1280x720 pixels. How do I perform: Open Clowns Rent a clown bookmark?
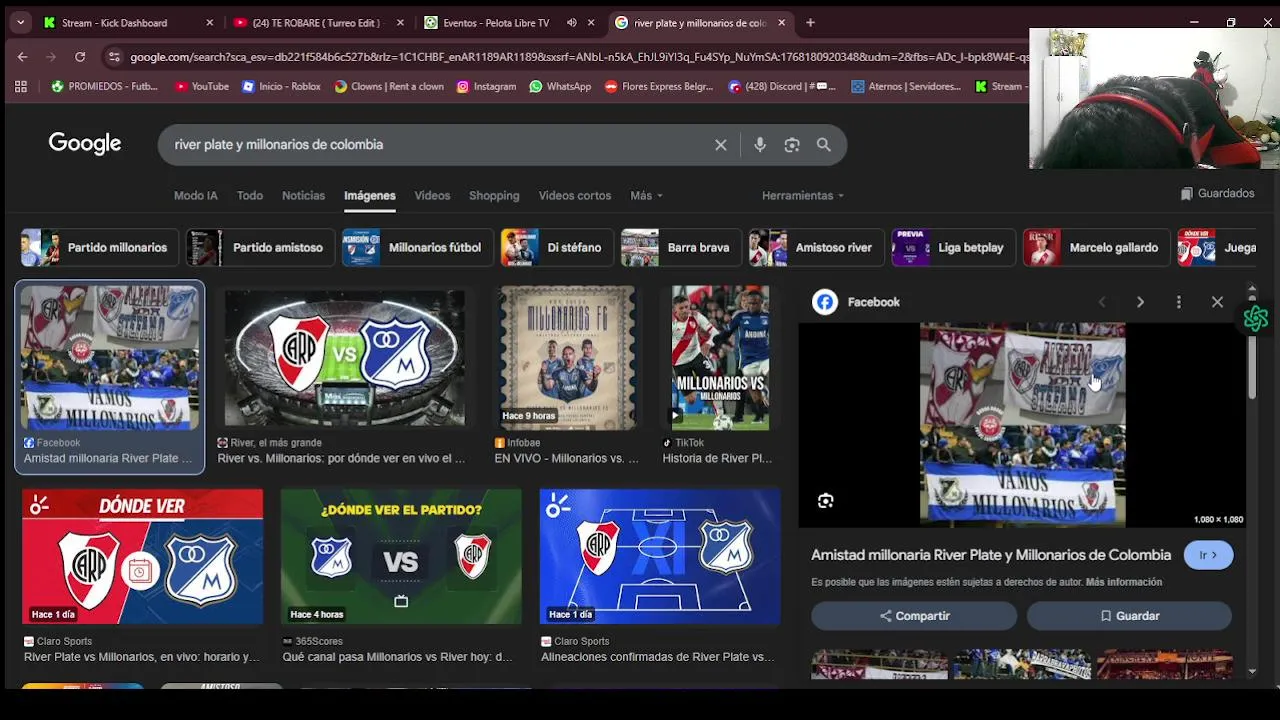point(389,86)
